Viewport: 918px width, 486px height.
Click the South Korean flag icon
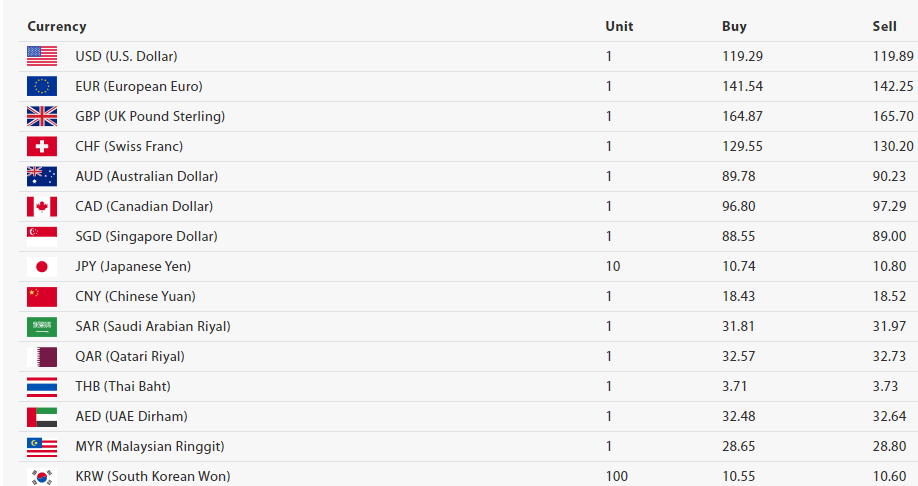coord(42,476)
